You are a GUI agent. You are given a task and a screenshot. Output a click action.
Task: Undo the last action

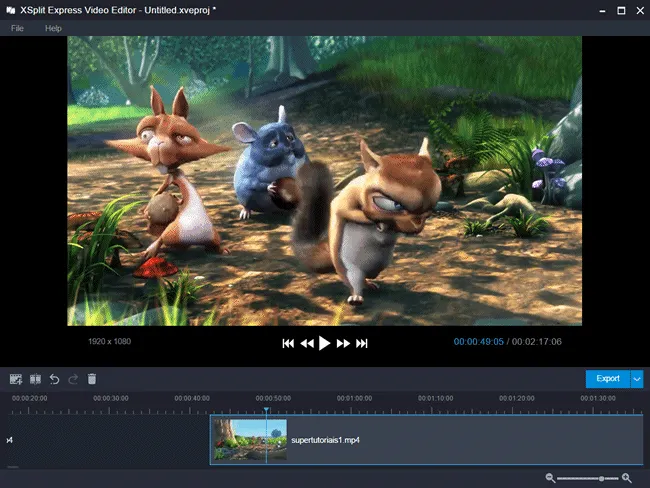pyautogui.click(x=54, y=379)
